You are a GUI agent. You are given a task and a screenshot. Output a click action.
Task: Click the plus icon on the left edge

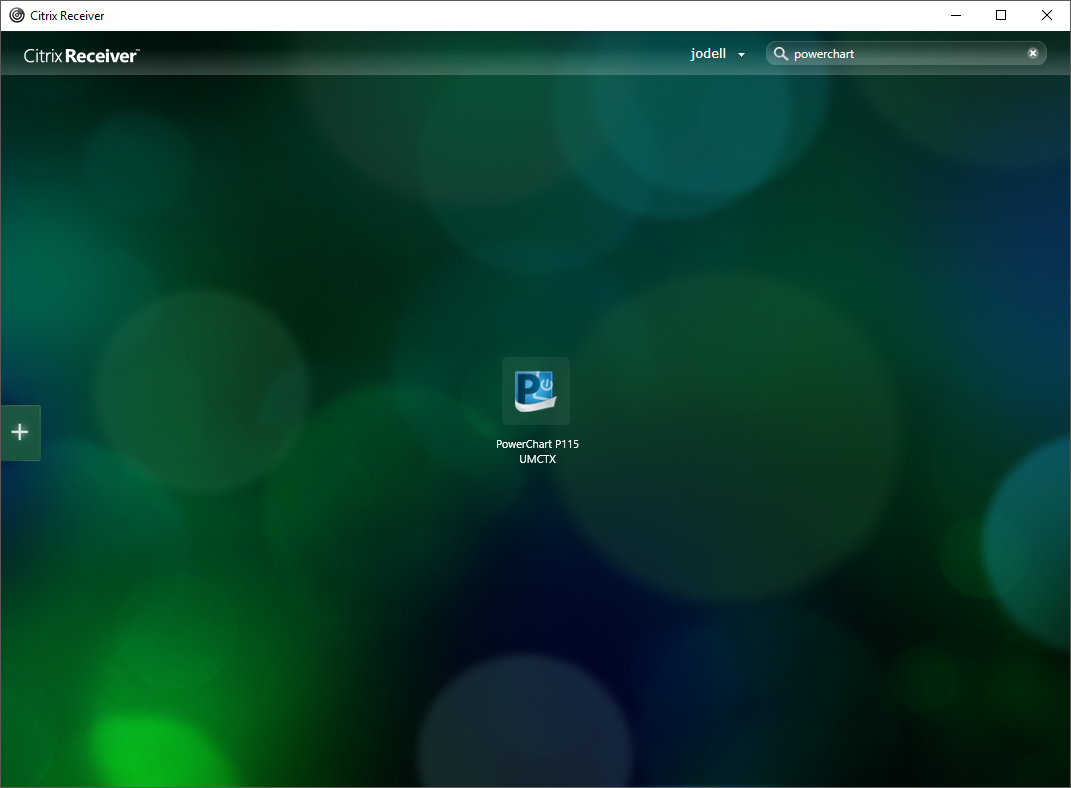click(x=19, y=431)
